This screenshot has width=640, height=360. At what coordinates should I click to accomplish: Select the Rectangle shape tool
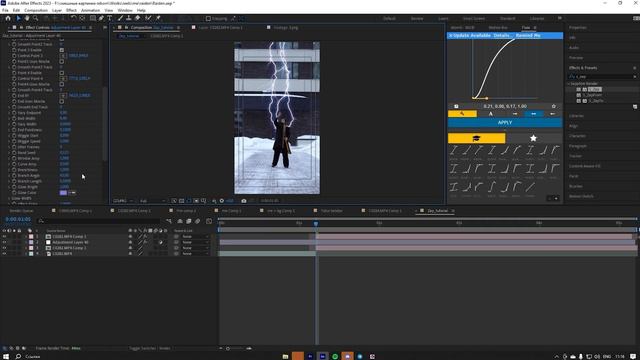click(93, 18)
